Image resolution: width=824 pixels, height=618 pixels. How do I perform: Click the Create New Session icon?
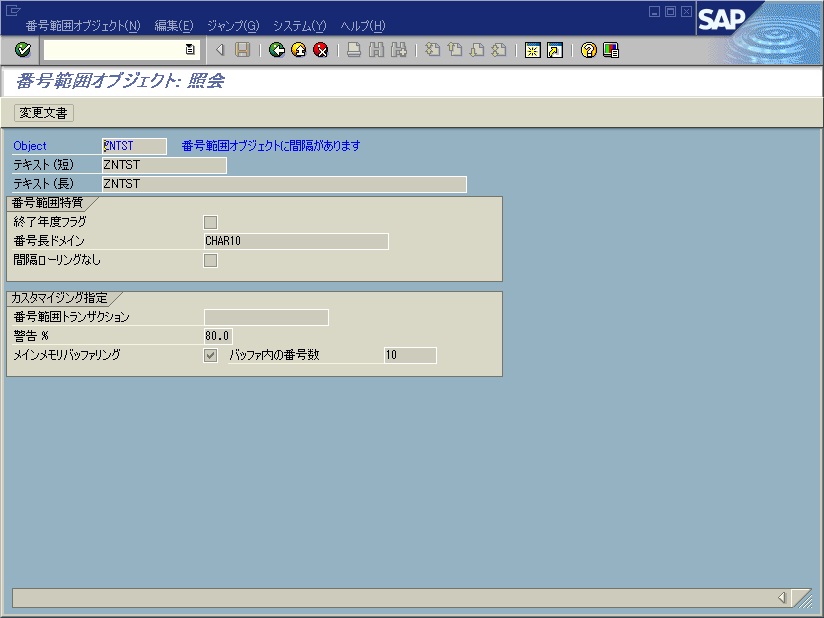[533, 50]
